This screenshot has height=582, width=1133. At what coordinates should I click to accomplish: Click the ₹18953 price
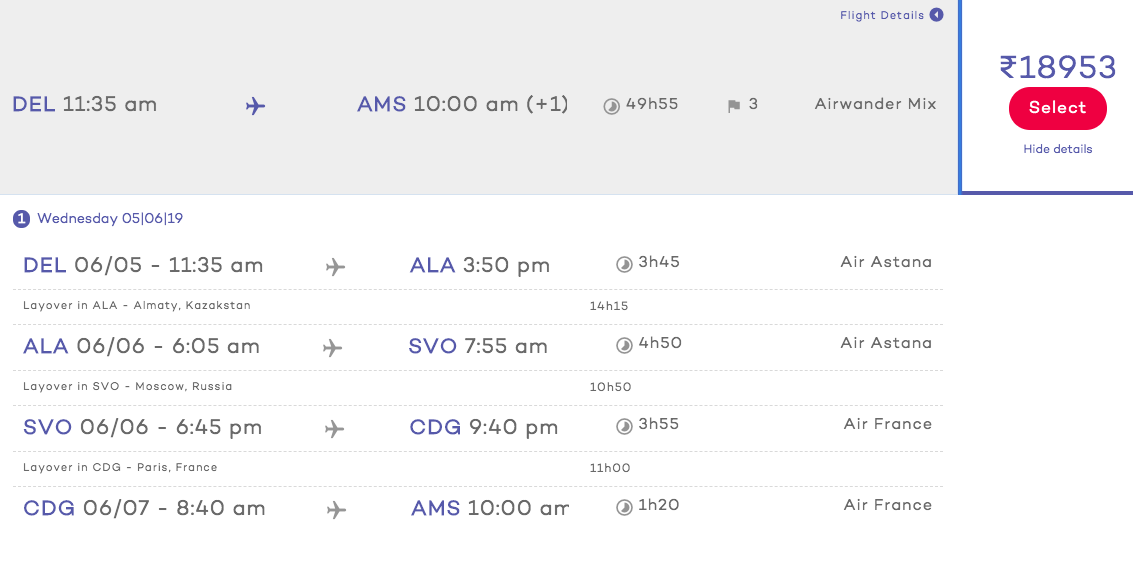click(x=1058, y=67)
